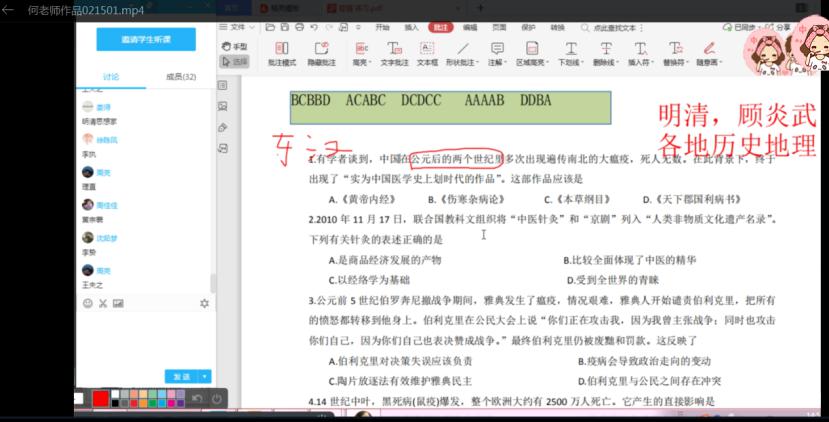The height and width of the screenshot is (422, 829).
Task: Click the scissors screenshot icon in chat
Action: [102, 303]
